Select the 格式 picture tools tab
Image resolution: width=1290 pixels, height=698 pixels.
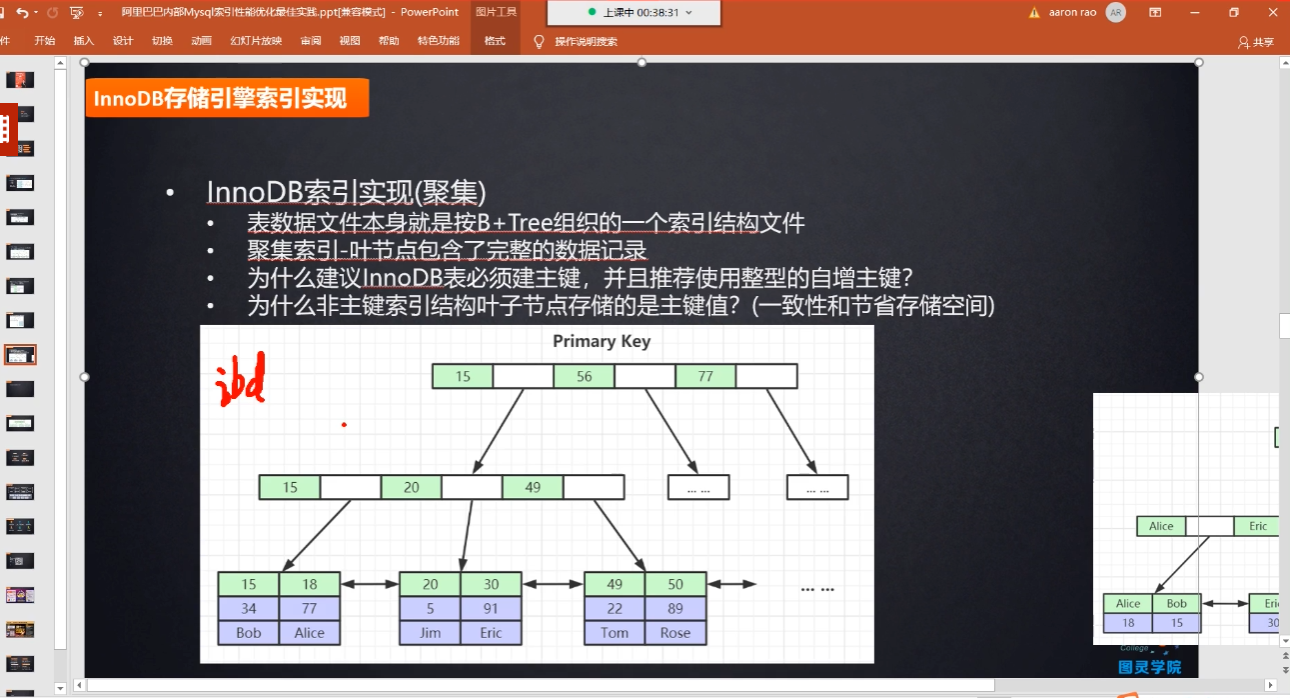tap(494, 41)
